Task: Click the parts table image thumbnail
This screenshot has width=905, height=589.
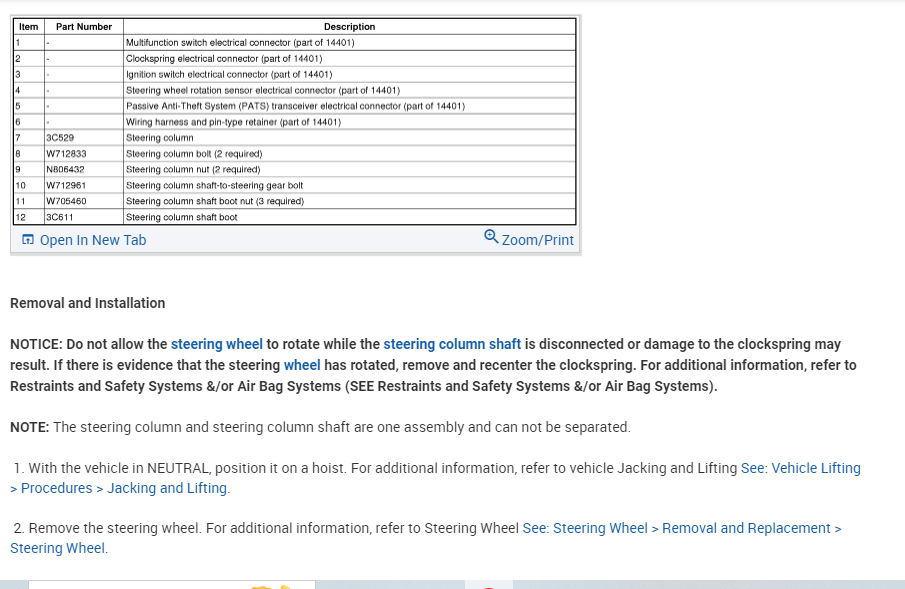Action: [x=295, y=121]
